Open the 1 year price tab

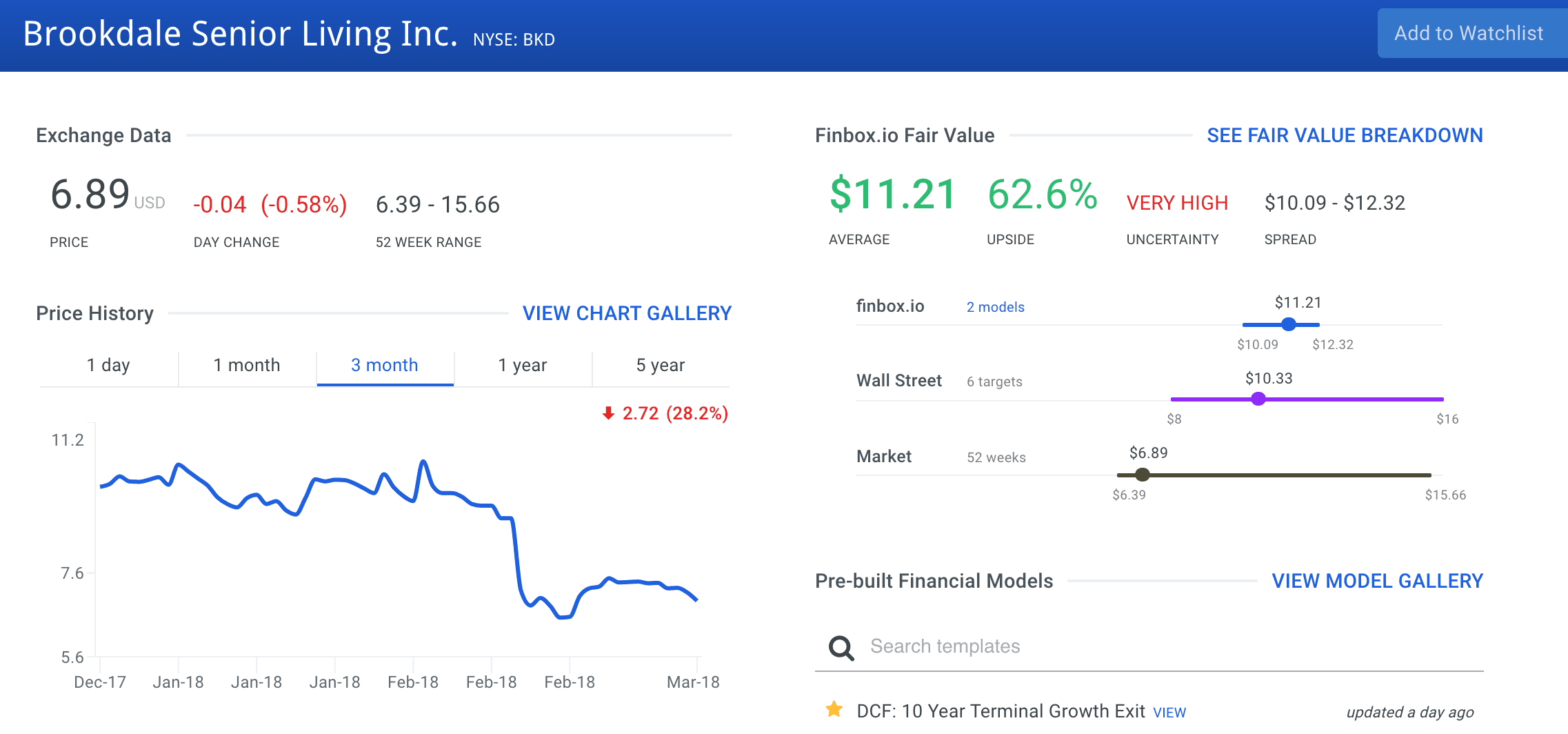pos(523,365)
